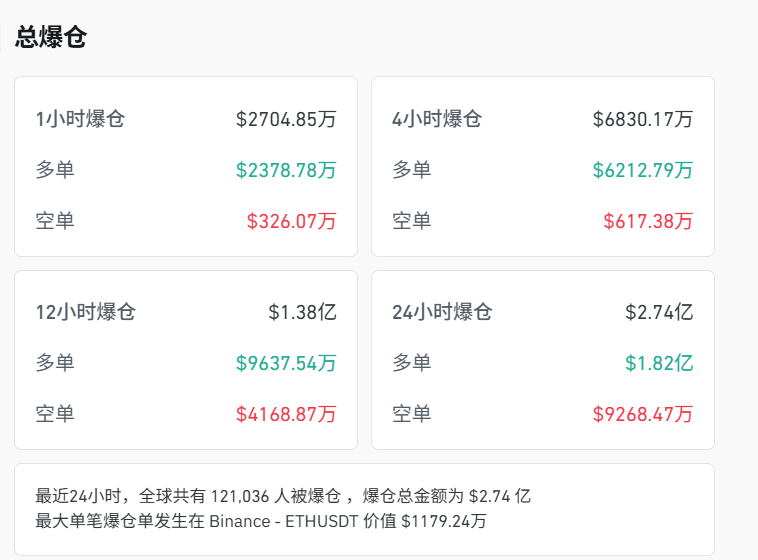Viewport: 758px width, 560px height.
Task: Click the $2.74亿 total in 24-hour card
Action: pos(659,312)
